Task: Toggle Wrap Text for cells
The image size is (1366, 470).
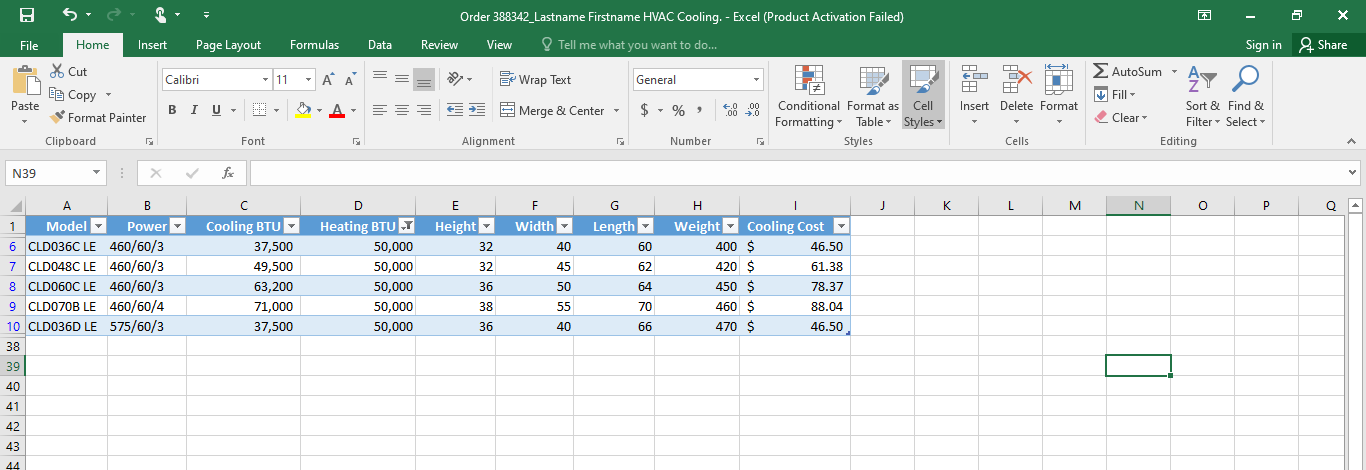Action: tap(535, 80)
